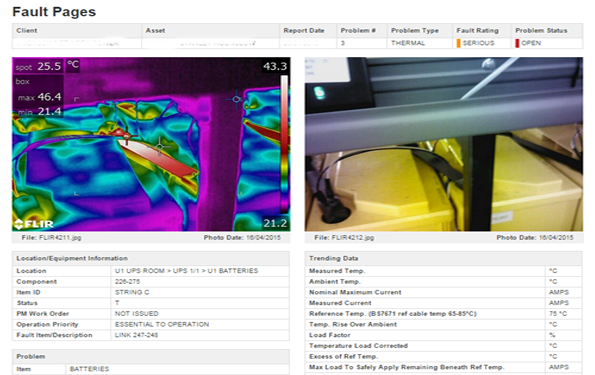Click the Max Load To Safely Apply label
This screenshot has width=595, height=375.
coord(406,367)
